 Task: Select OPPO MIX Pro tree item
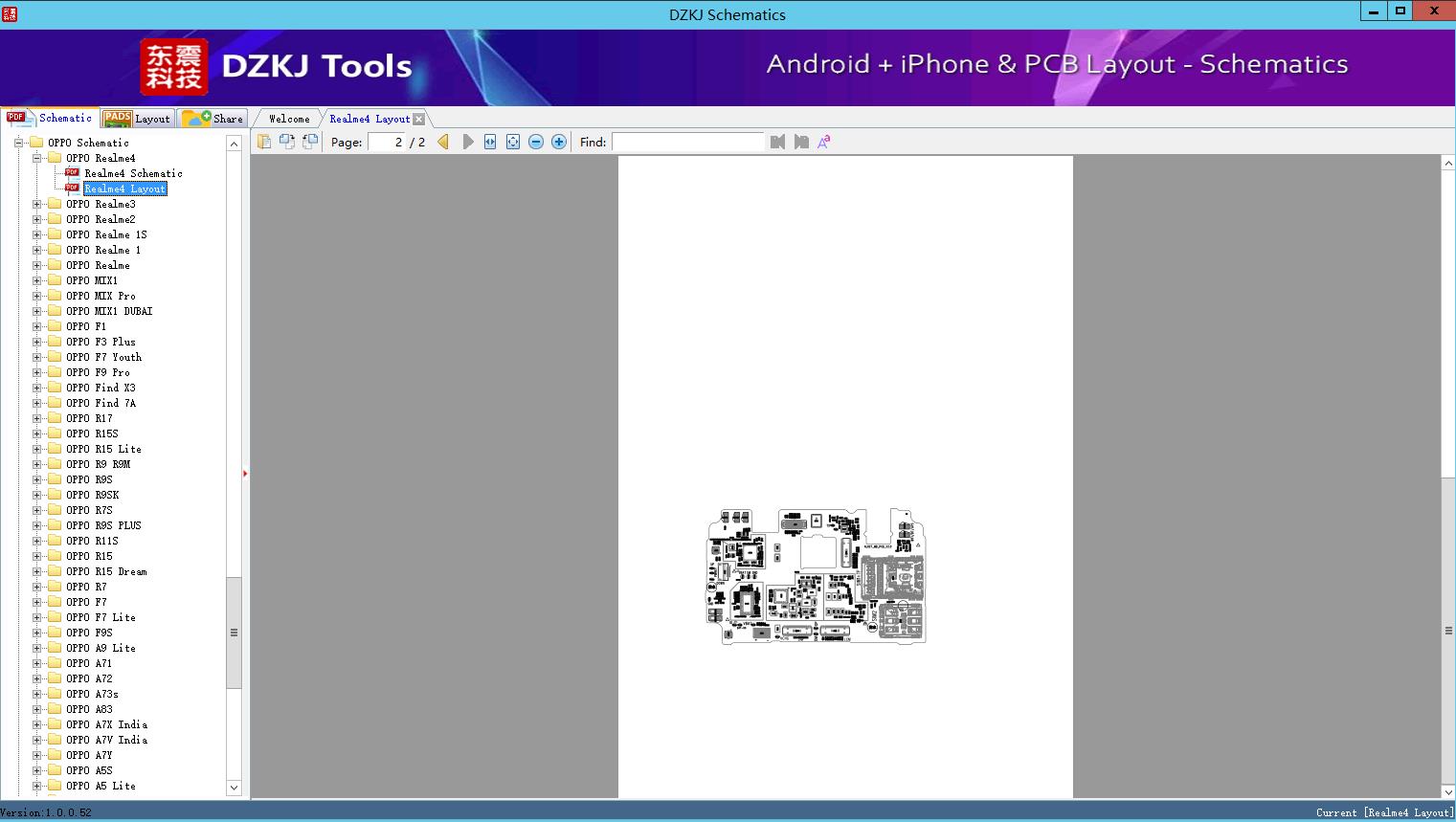coord(101,296)
